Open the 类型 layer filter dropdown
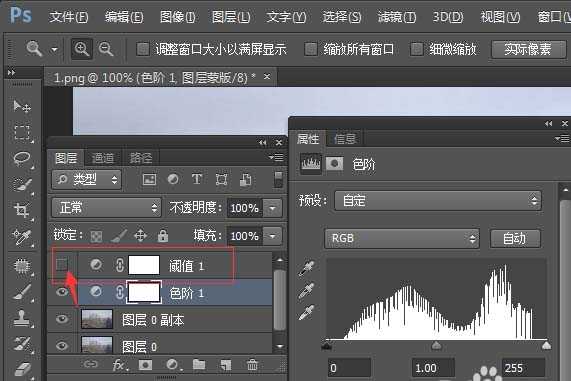 (x=86, y=179)
